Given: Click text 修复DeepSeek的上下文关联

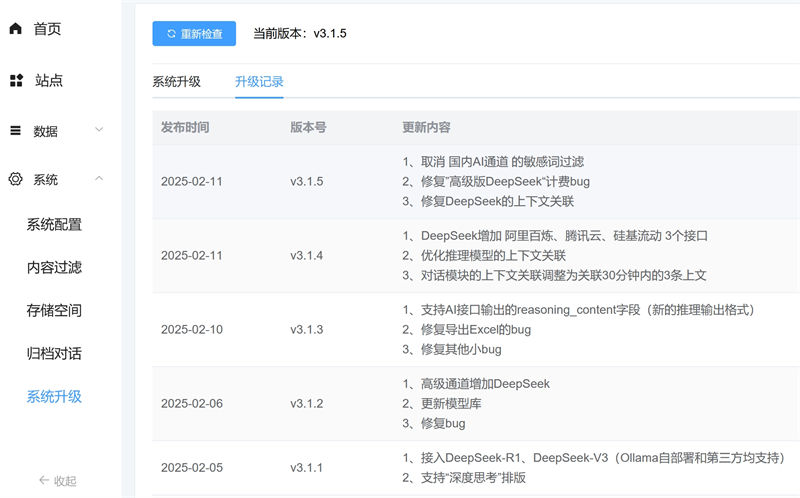Looking at the screenshot, I should coord(497,202).
